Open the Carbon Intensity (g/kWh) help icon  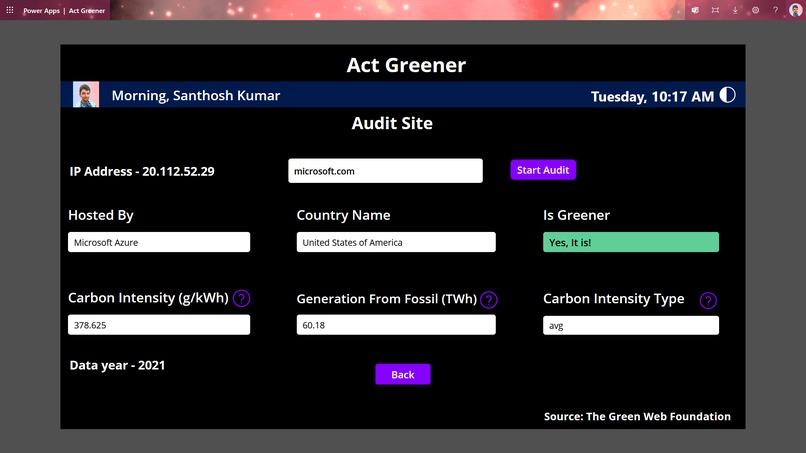(x=241, y=298)
